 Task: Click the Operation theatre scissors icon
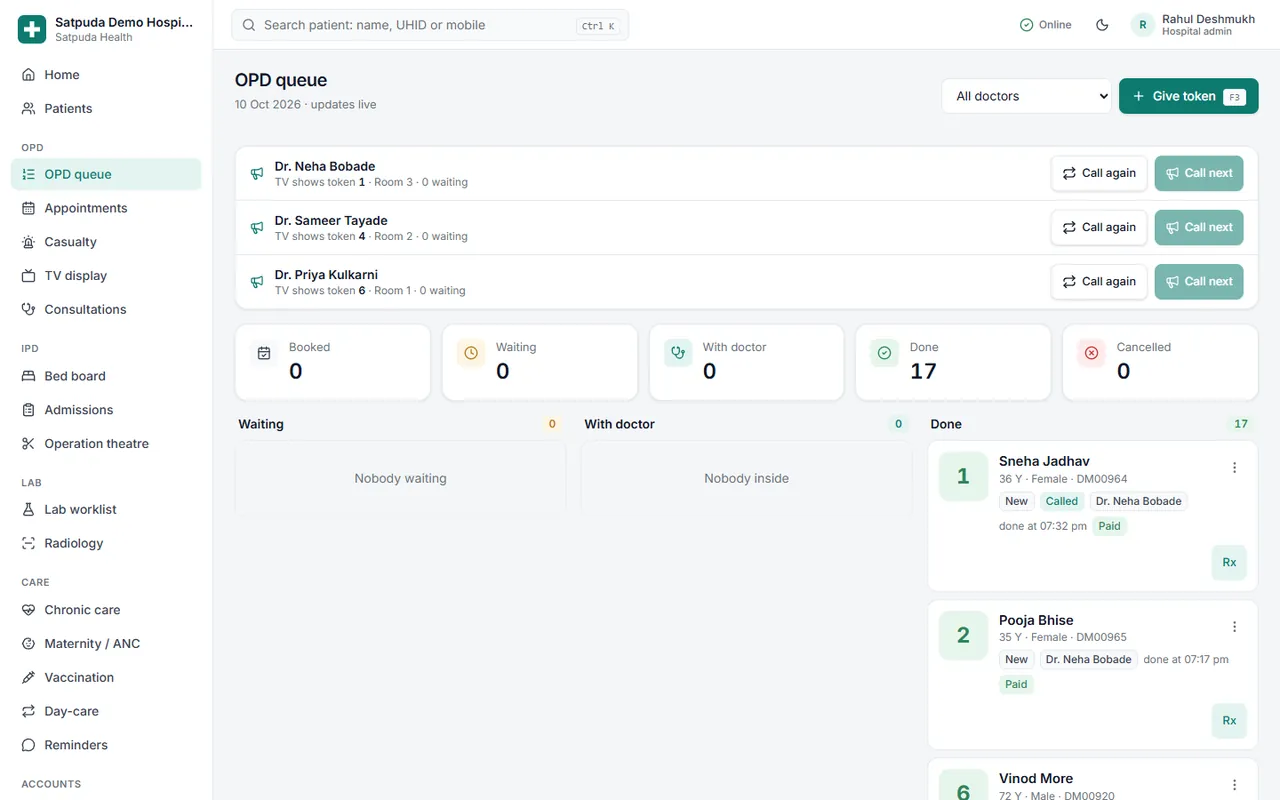click(x=28, y=444)
